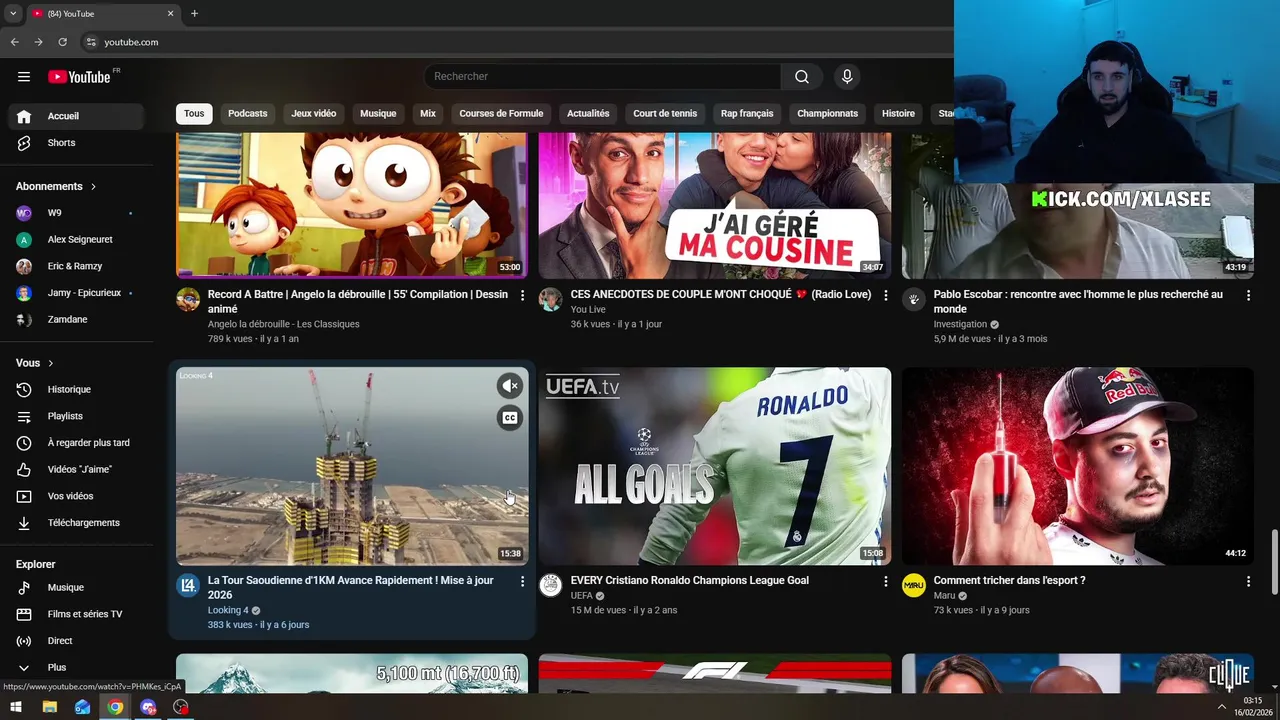Screen dimensions: 1280x720
Task: Click the YouTube logo
Action: click(x=79, y=77)
